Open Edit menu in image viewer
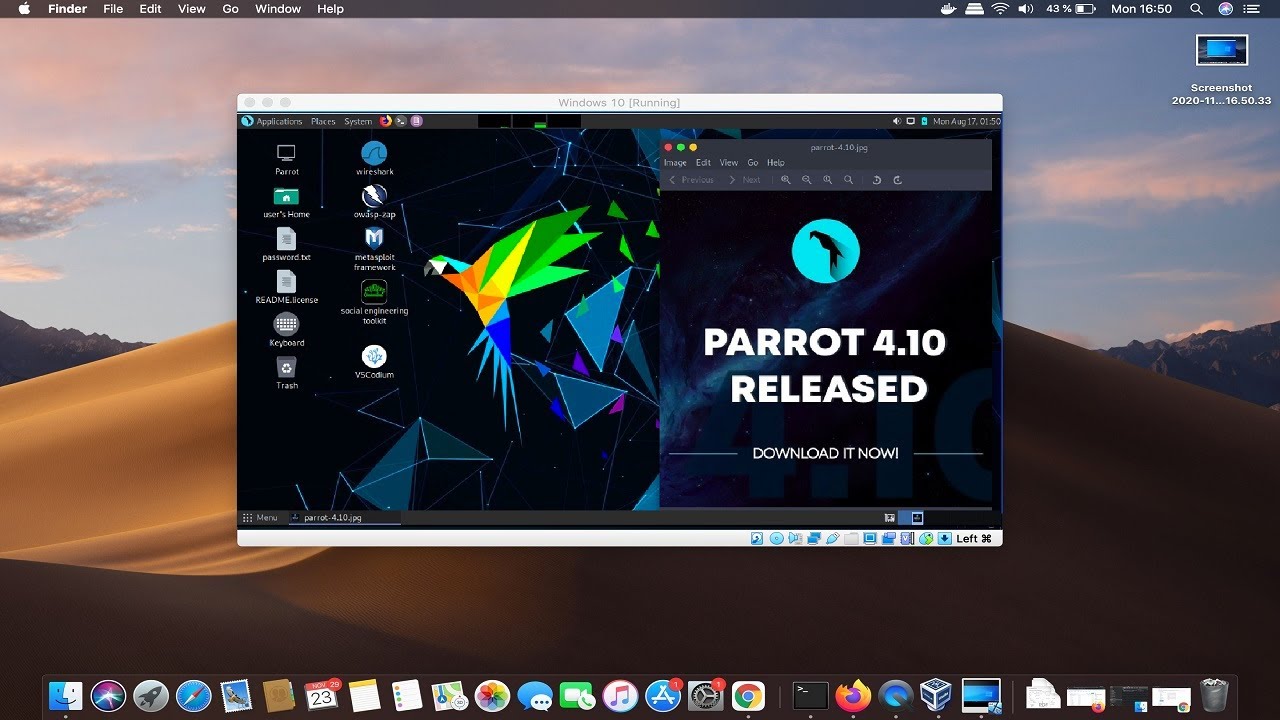1280x720 pixels. 703,163
